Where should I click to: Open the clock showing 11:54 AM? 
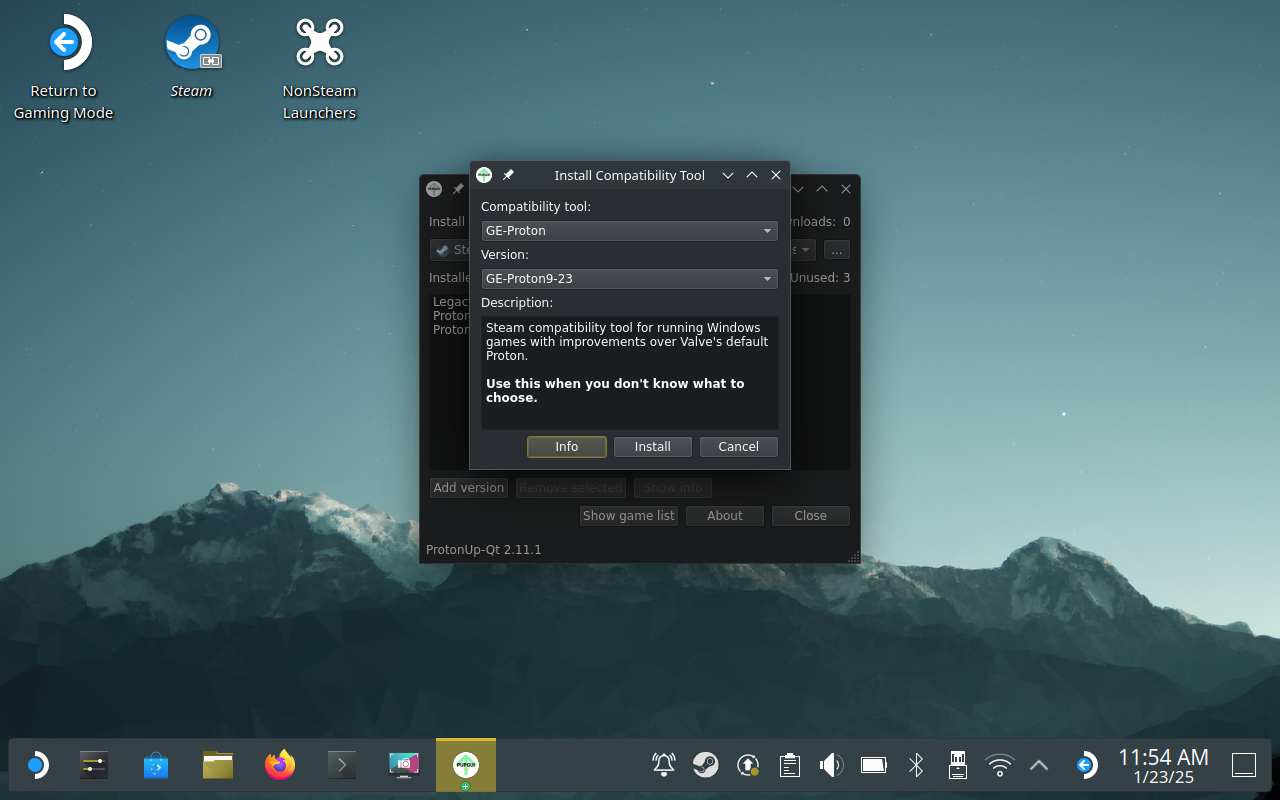pyautogui.click(x=1163, y=766)
